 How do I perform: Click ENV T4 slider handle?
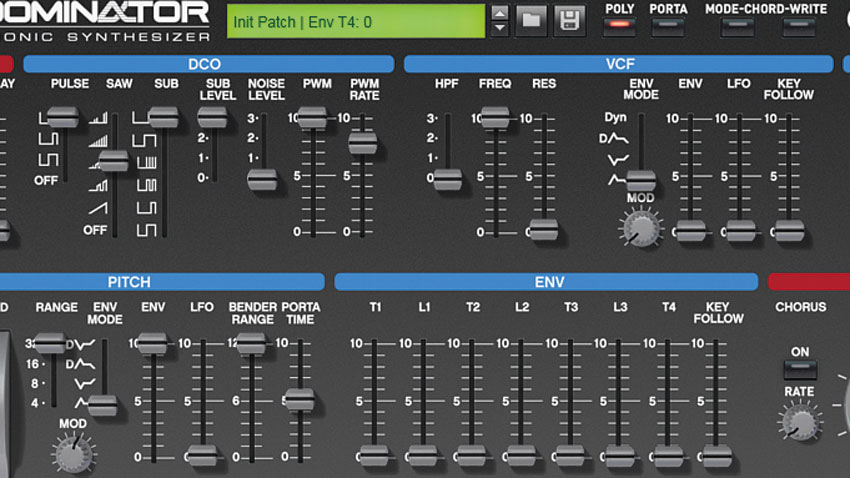point(668,456)
